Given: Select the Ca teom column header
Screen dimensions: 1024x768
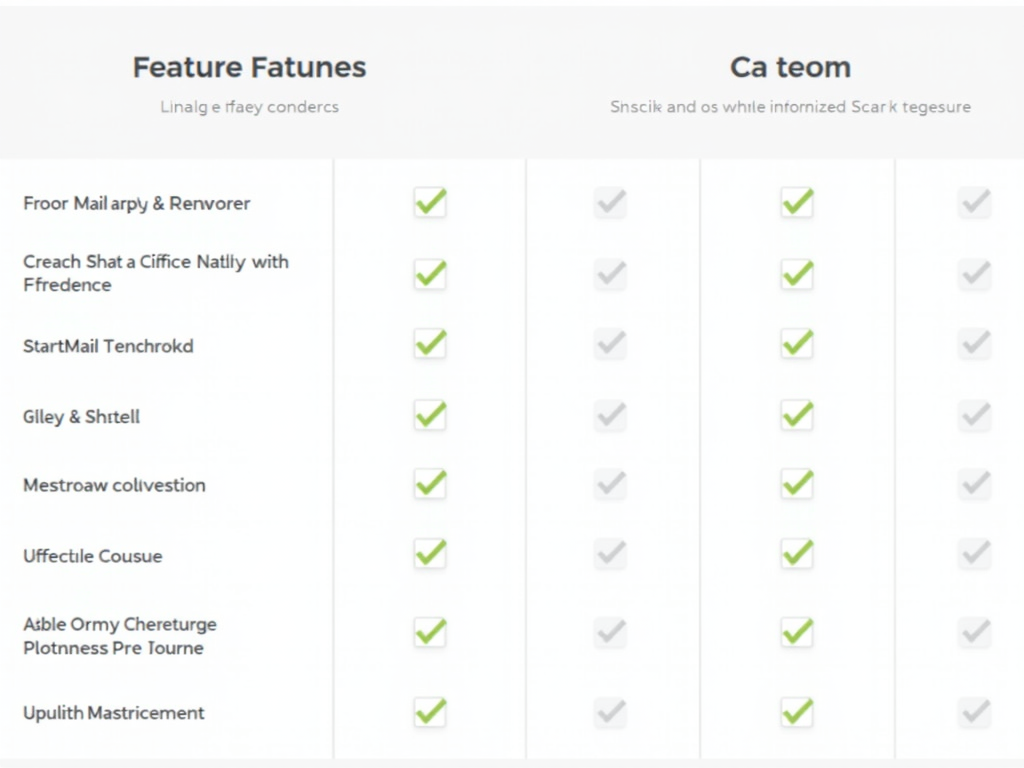Looking at the screenshot, I should pyautogui.click(x=790, y=68).
